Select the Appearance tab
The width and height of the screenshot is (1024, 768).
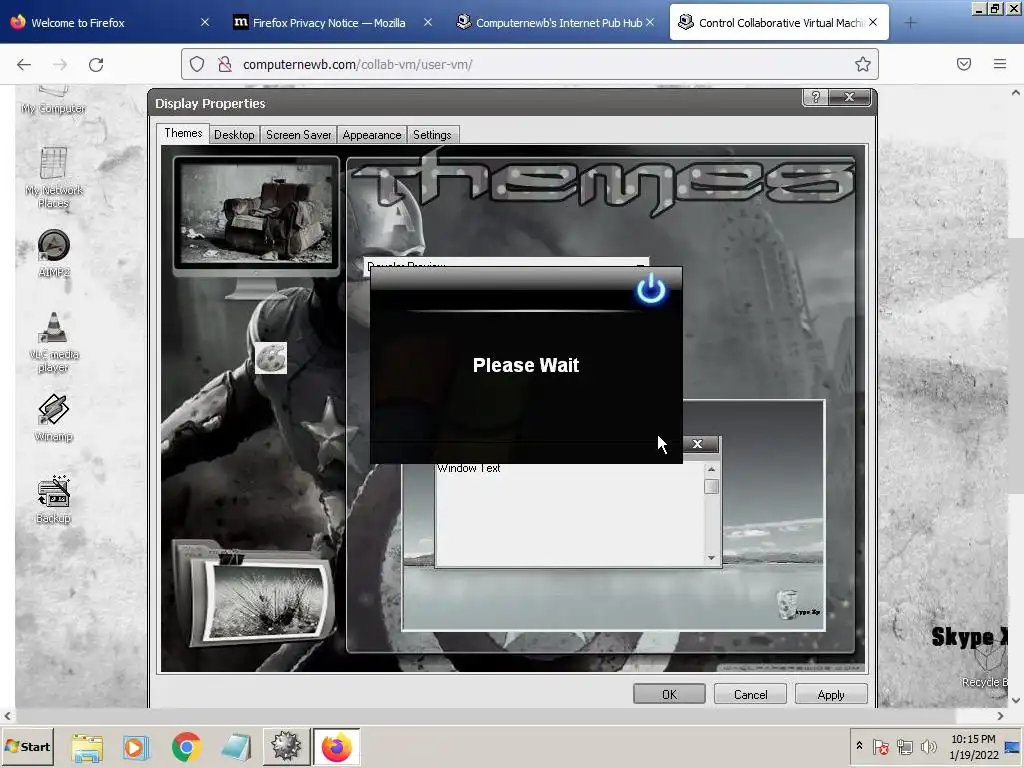pyautogui.click(x=372, y=135)
